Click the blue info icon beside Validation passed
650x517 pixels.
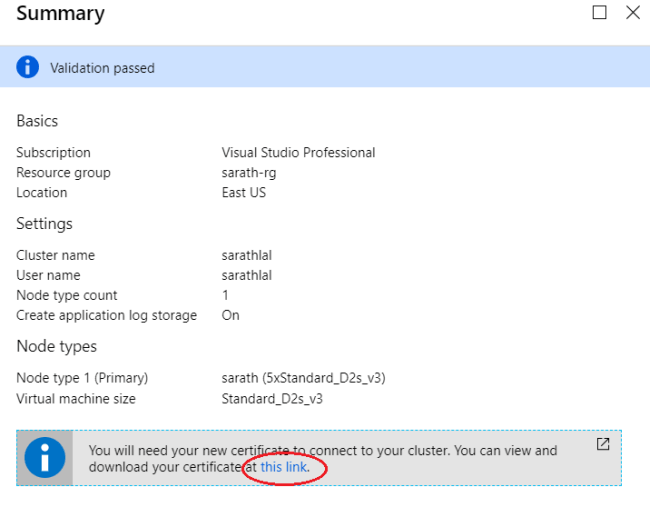click(x=25, y=68)
